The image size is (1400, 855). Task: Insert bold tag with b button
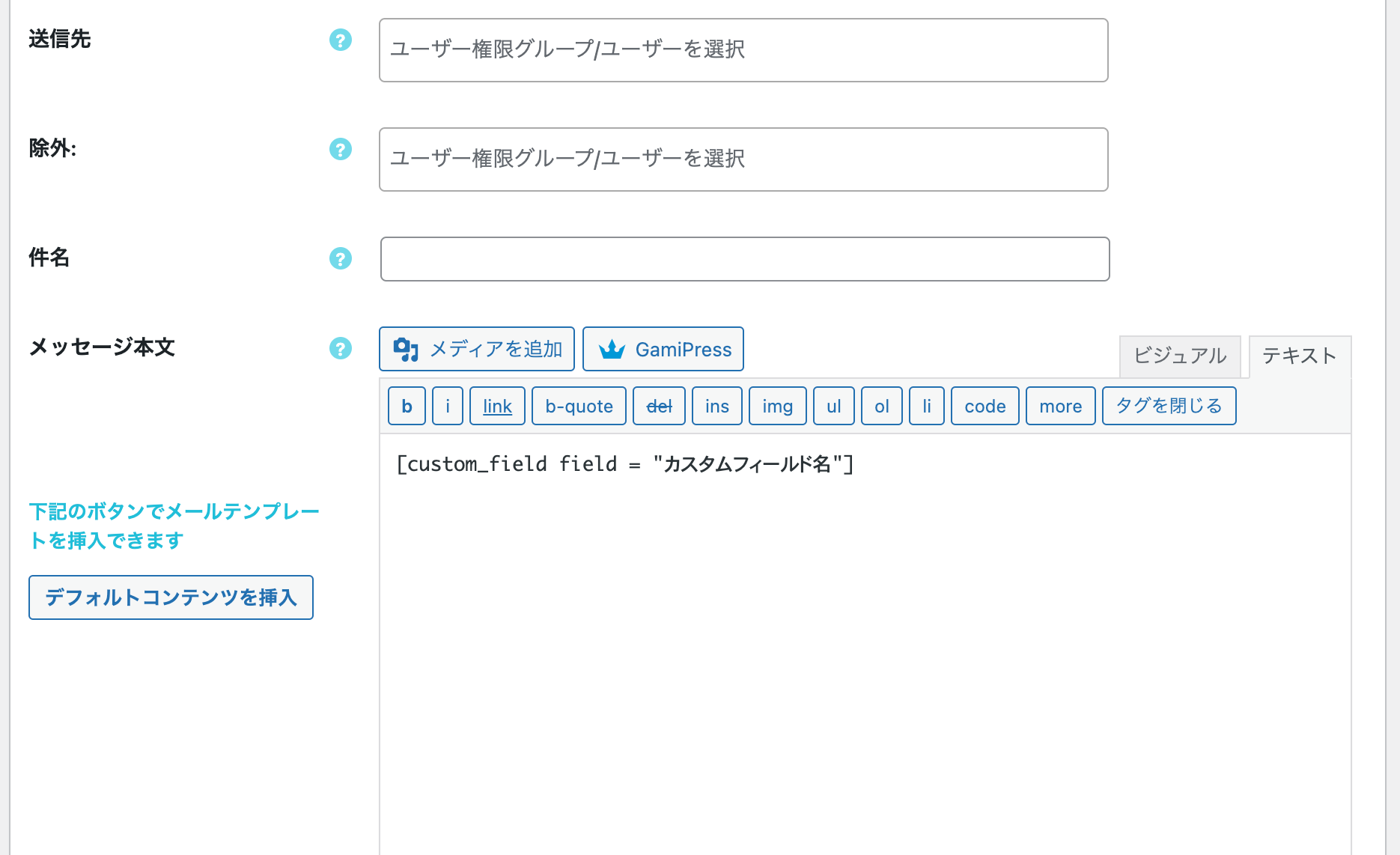point(407,406)
